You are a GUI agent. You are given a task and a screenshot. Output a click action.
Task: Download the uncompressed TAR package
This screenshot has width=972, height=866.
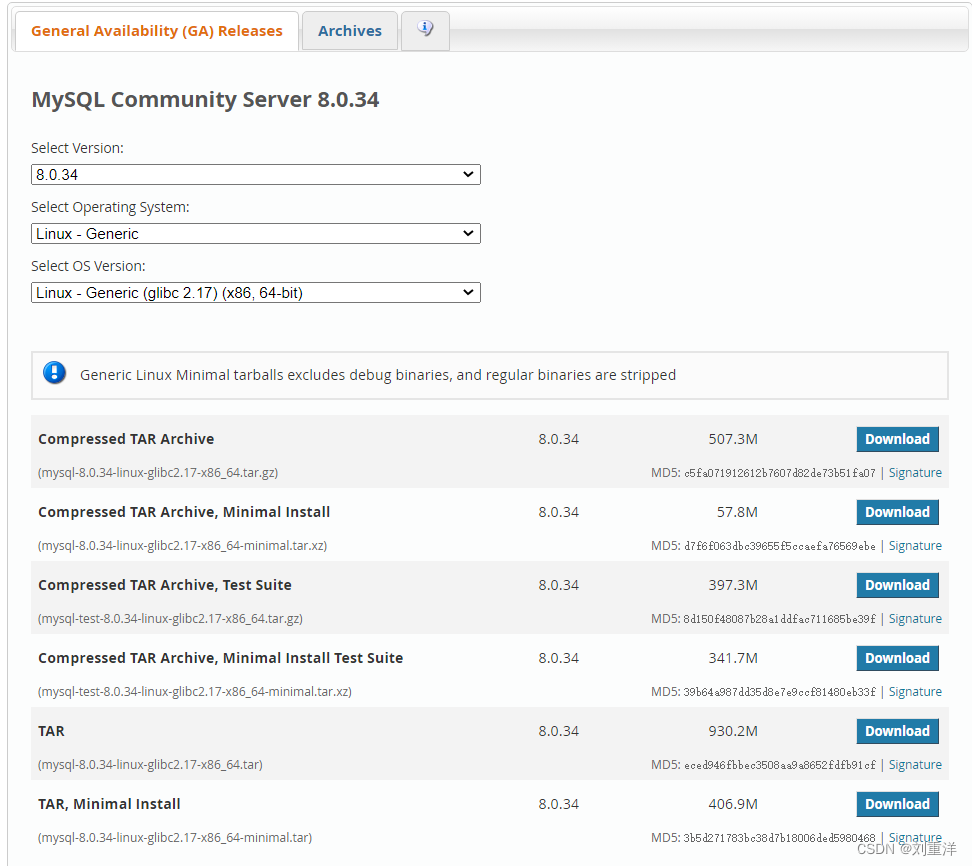click(x=897, y=731)
